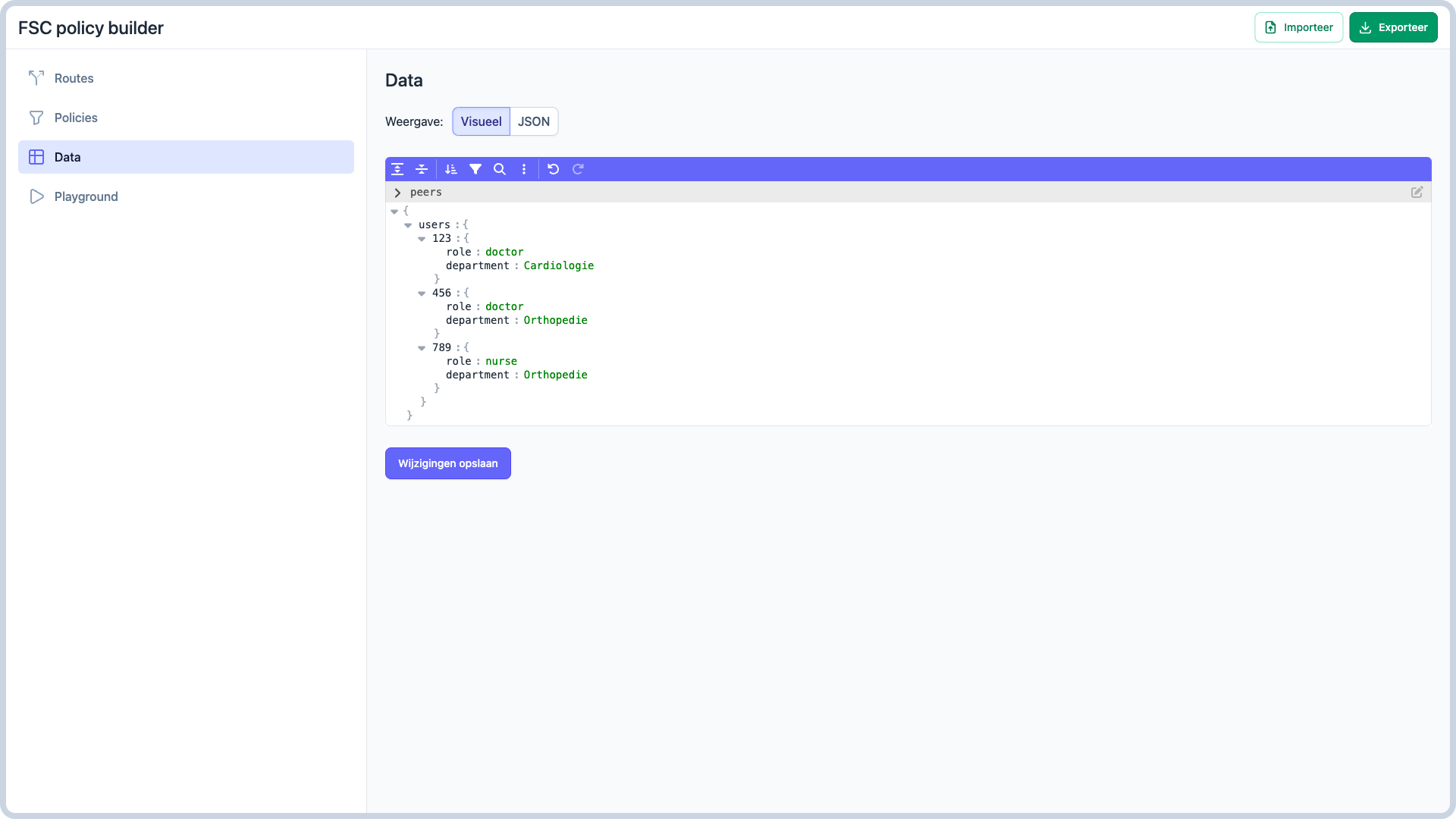Screen dimensions: 1456x819
Task: Expand user 123 Cardiologie node
Action: [422, 238]
